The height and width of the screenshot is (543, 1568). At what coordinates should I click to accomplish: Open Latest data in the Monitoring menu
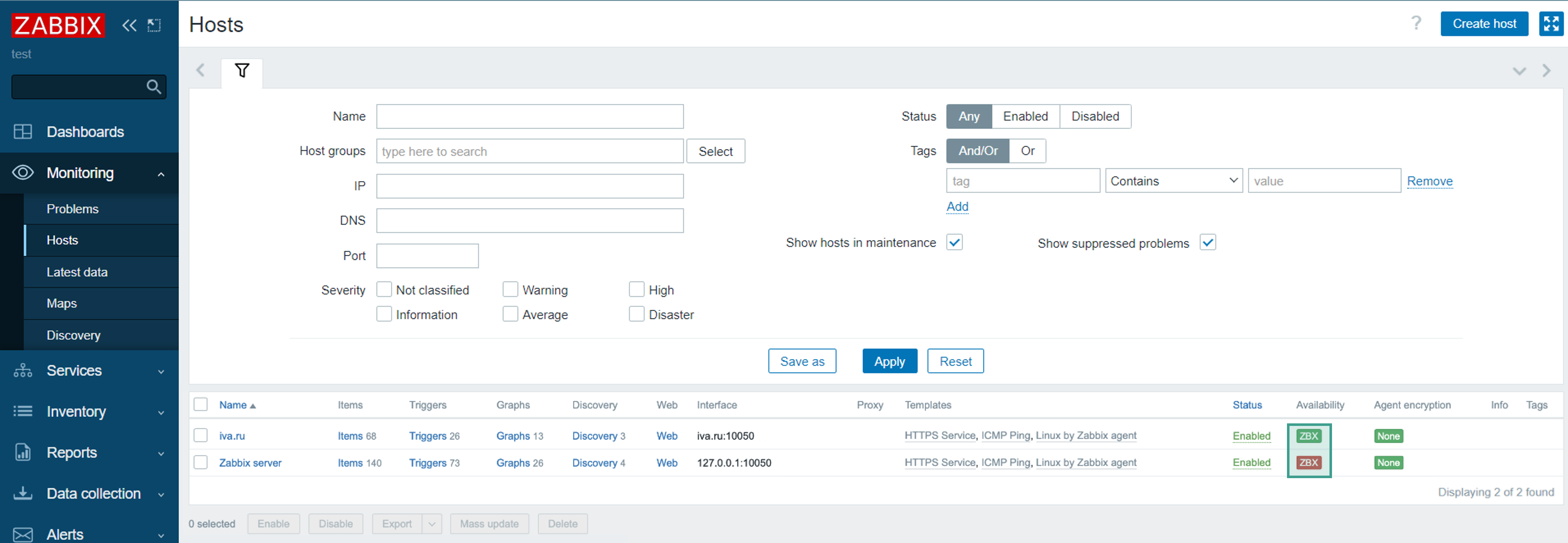(x=77, y=272)
